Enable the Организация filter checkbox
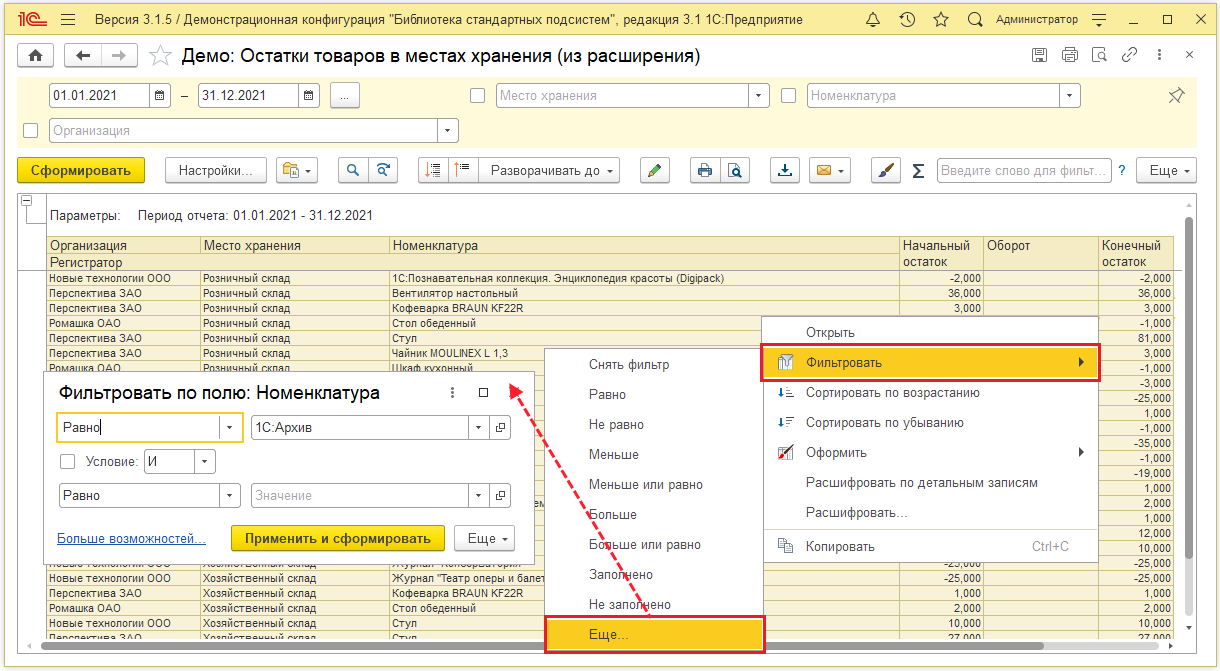This screenshot has width=1220, height=671. pos(30,130)
